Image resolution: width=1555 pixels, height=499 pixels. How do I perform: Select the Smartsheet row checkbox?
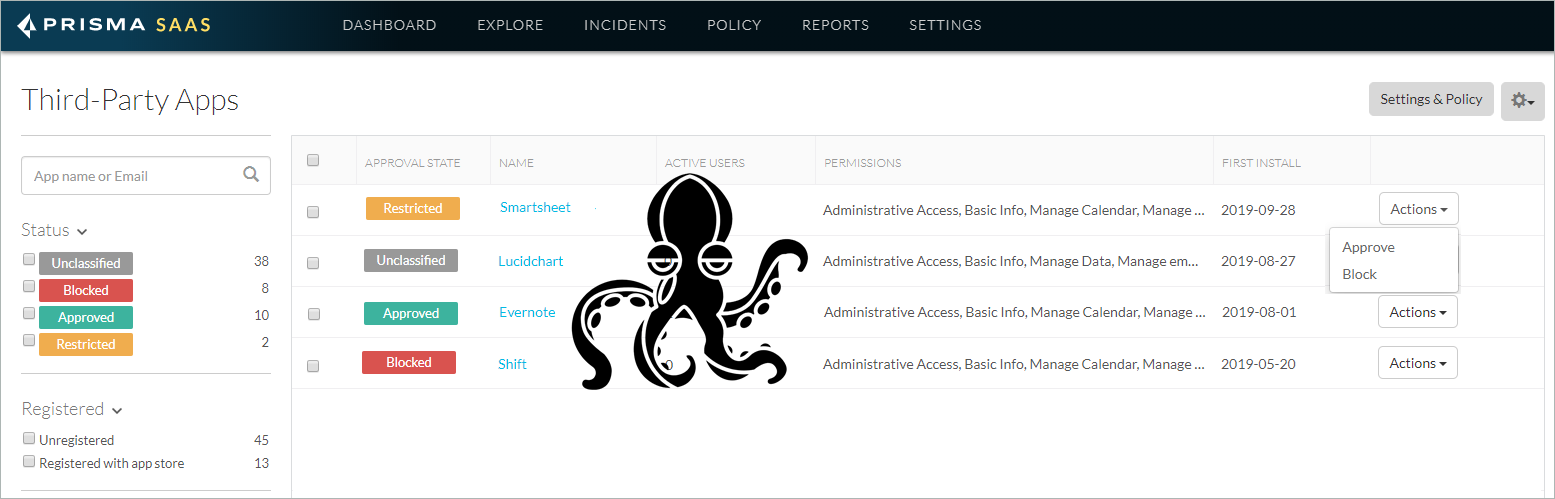point(313,212)
